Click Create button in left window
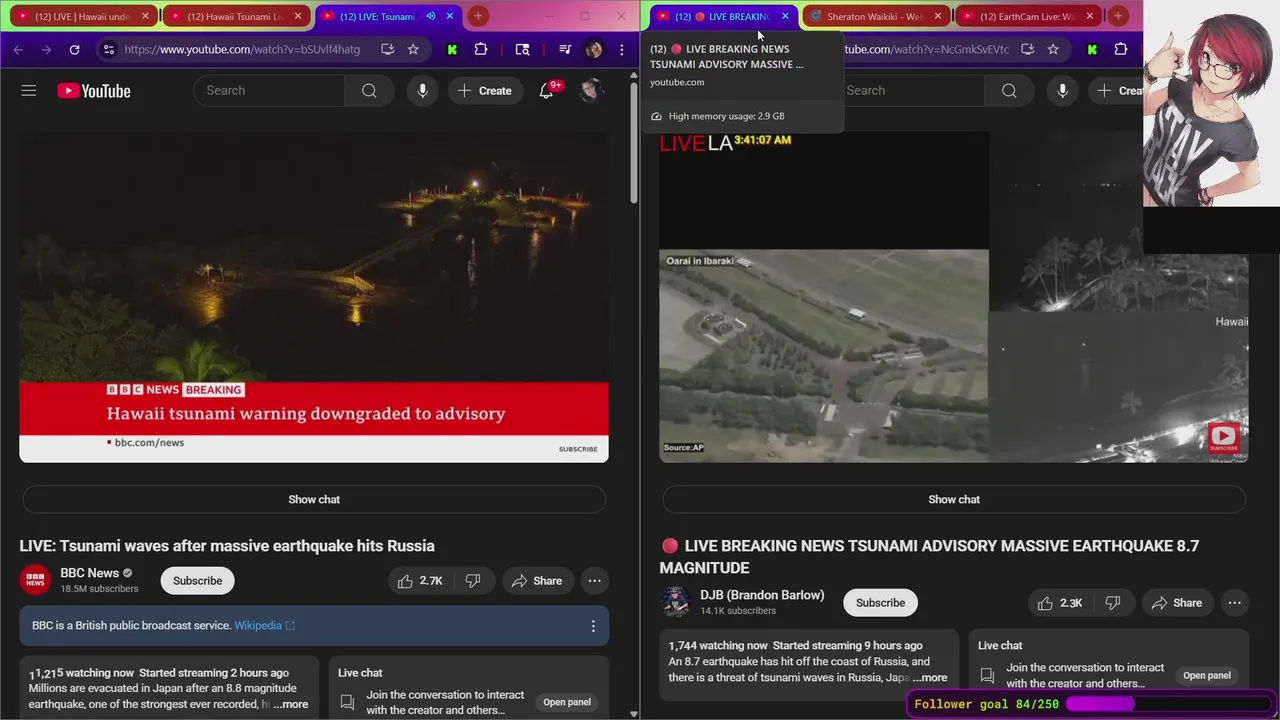Image resolution: width=1280 pixels, height=720 pixels. 485,91
